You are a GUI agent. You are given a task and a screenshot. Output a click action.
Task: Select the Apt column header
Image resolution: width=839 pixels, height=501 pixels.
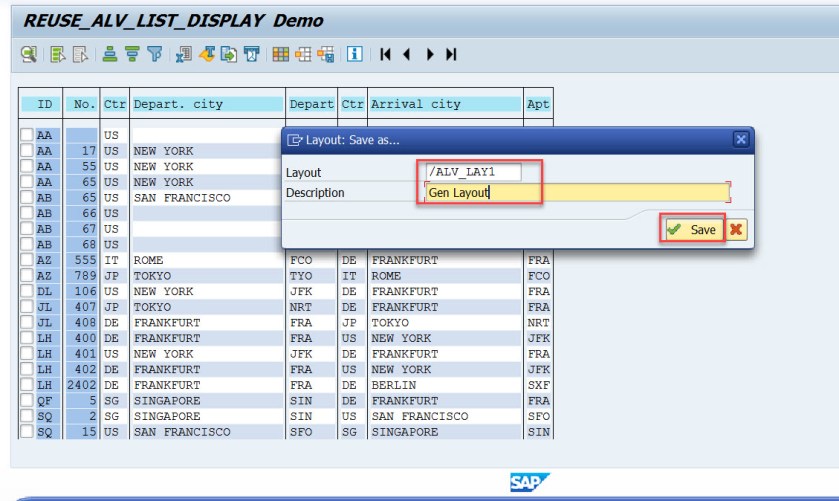[538, 104]
